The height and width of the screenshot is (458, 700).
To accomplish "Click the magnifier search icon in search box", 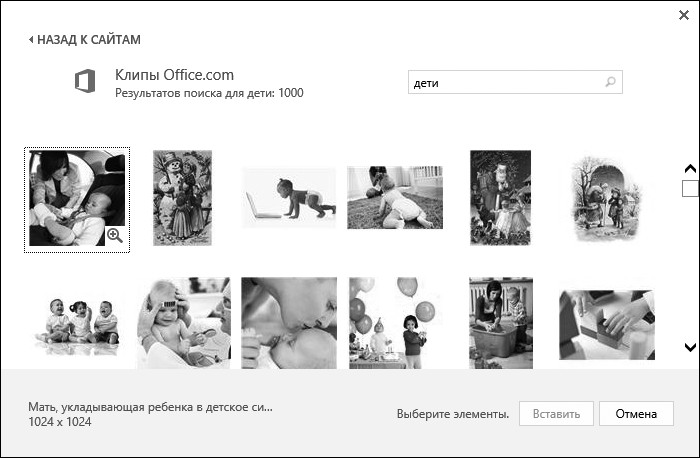I will 610,83.
